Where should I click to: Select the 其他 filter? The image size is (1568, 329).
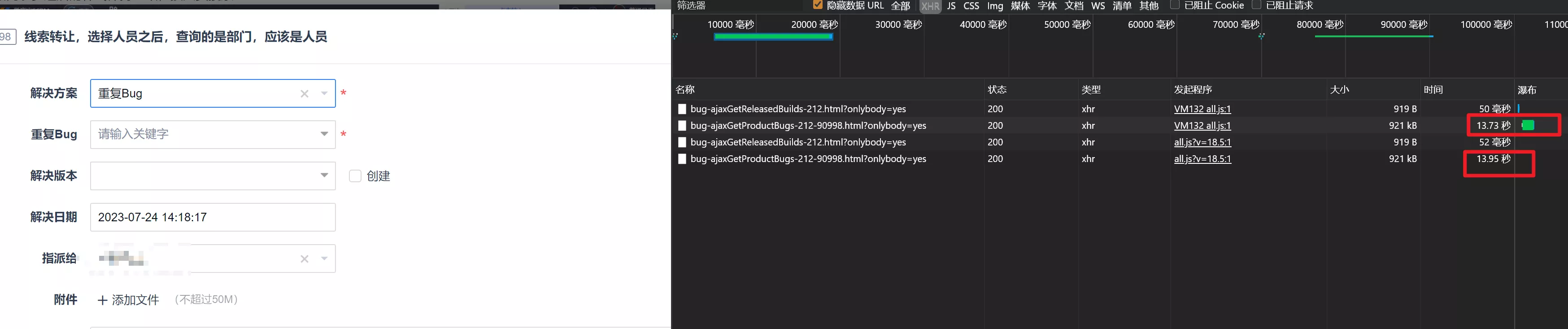(1149, 5)
